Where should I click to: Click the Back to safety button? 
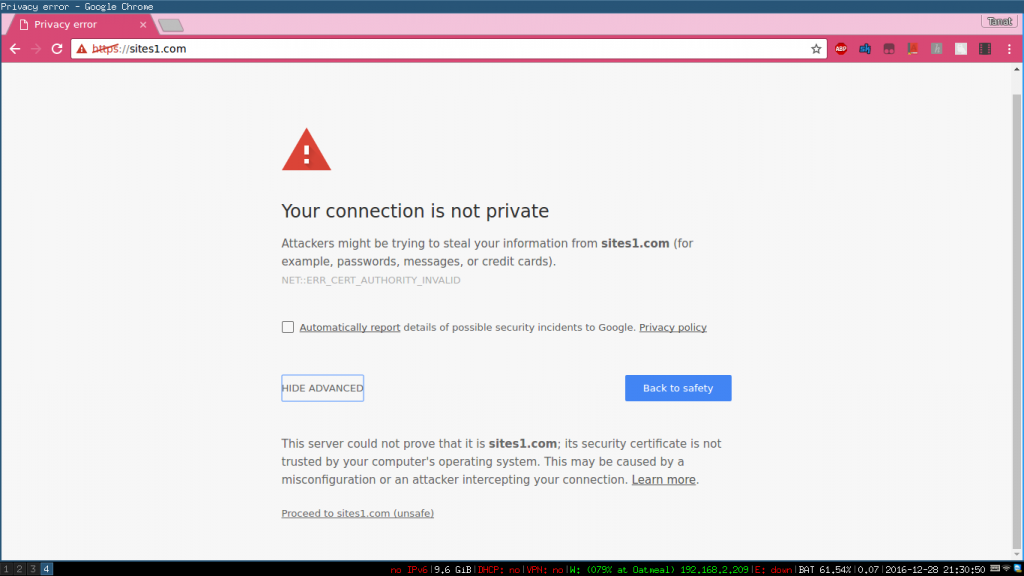(678, 388)
